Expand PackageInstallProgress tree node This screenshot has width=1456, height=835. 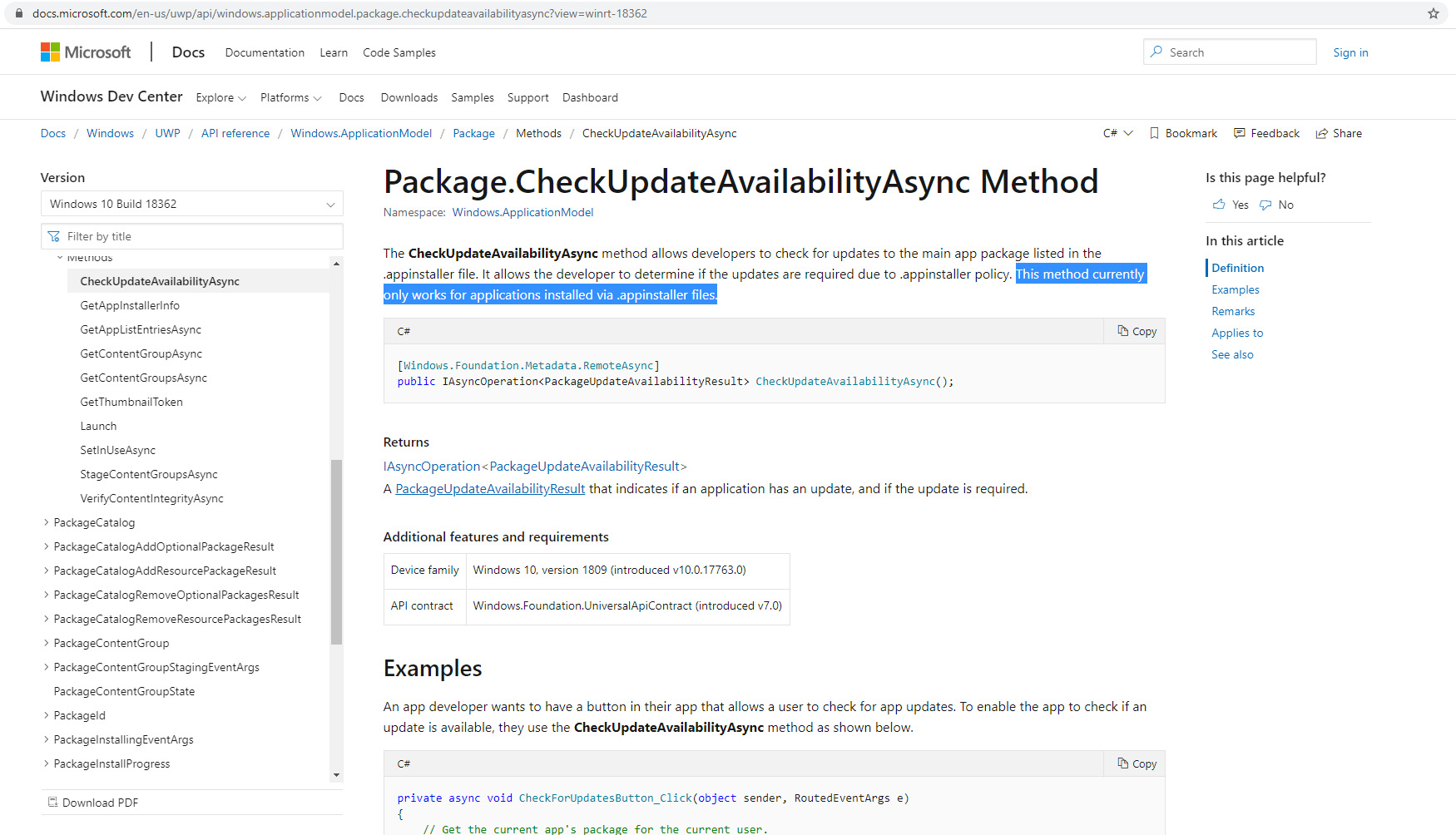[x=46, y=763]
